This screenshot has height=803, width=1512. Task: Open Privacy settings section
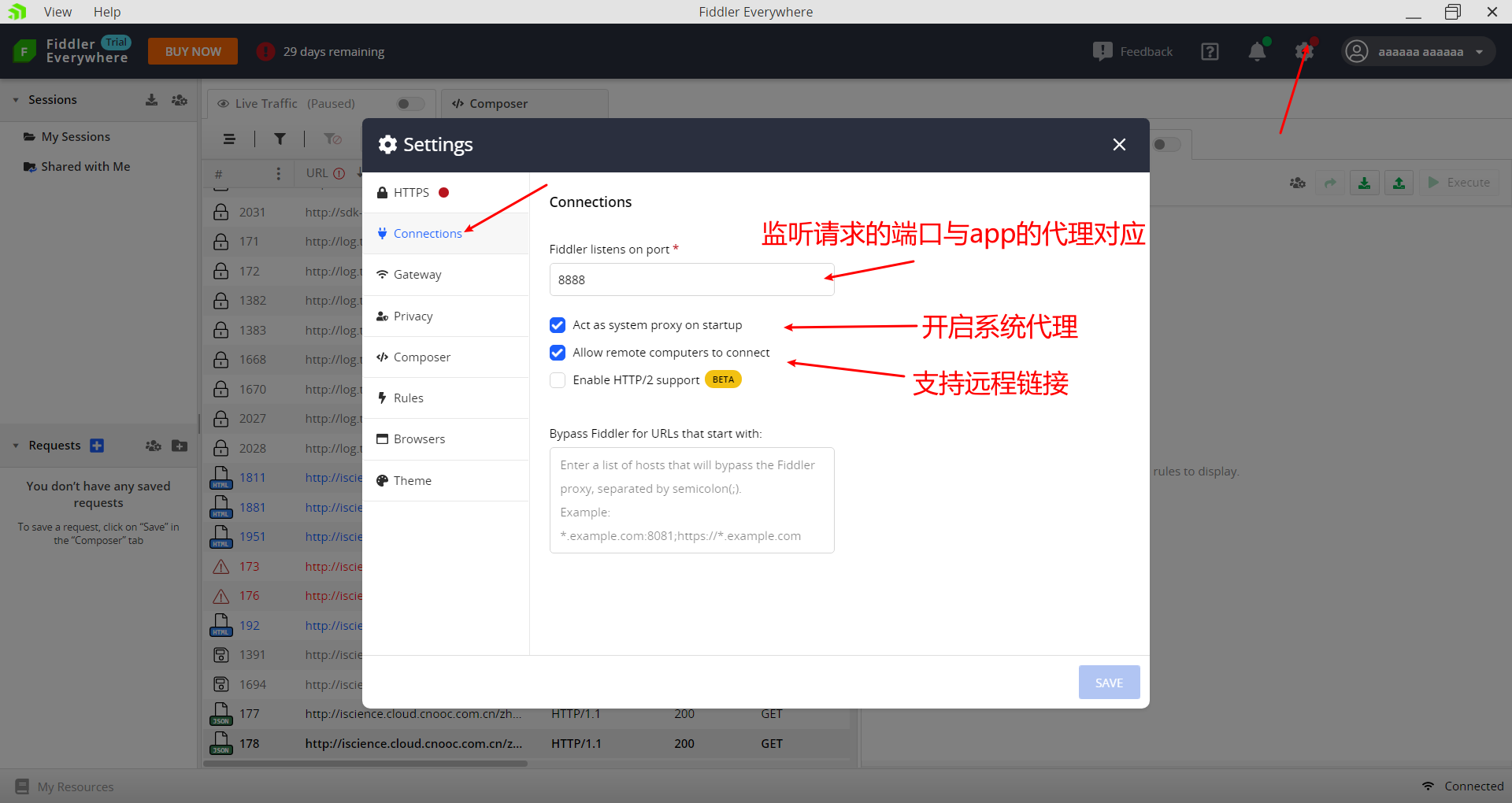click(x=446, y=316)
